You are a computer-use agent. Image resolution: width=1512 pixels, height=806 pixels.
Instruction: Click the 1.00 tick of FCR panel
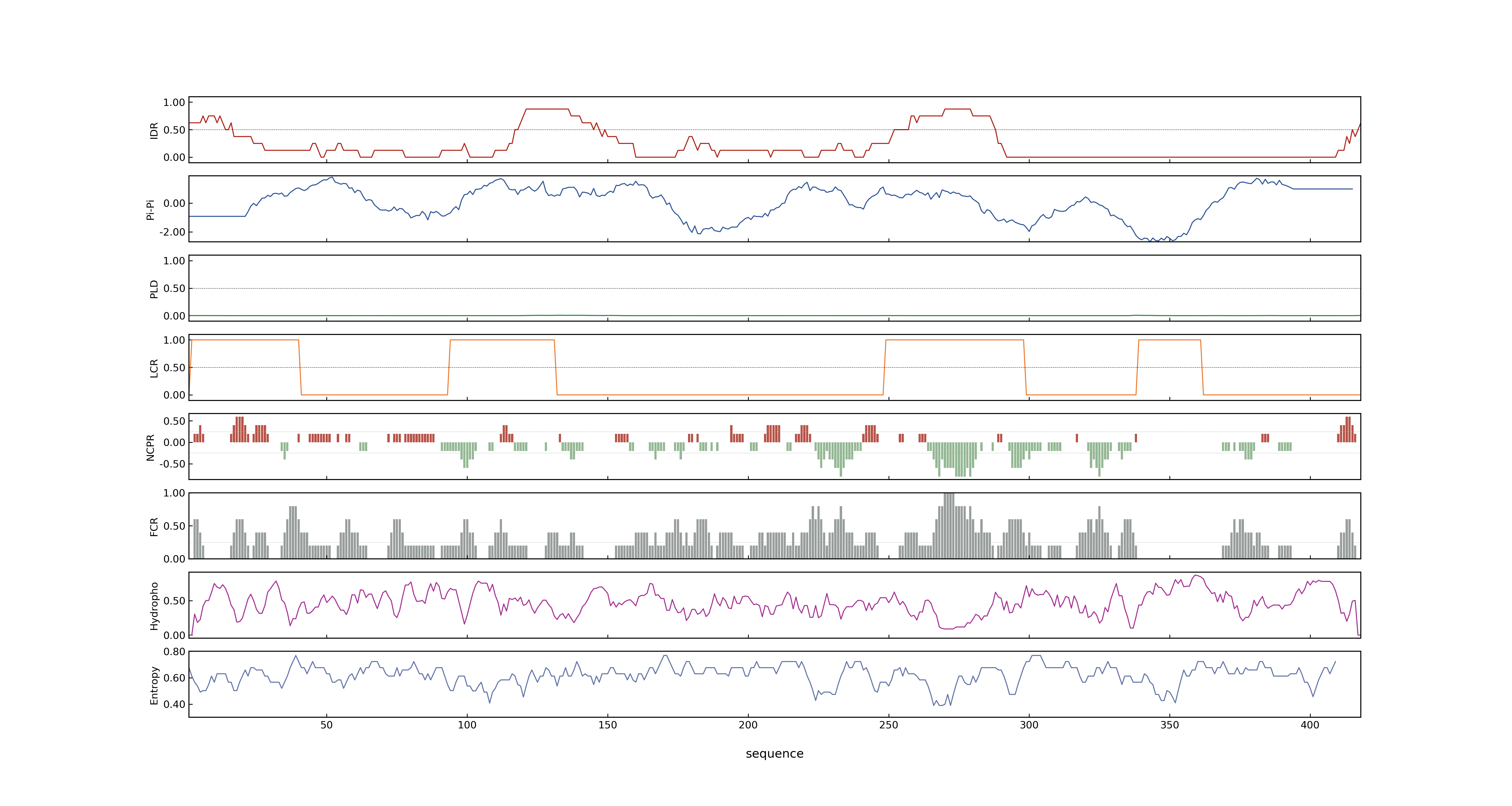174,493
